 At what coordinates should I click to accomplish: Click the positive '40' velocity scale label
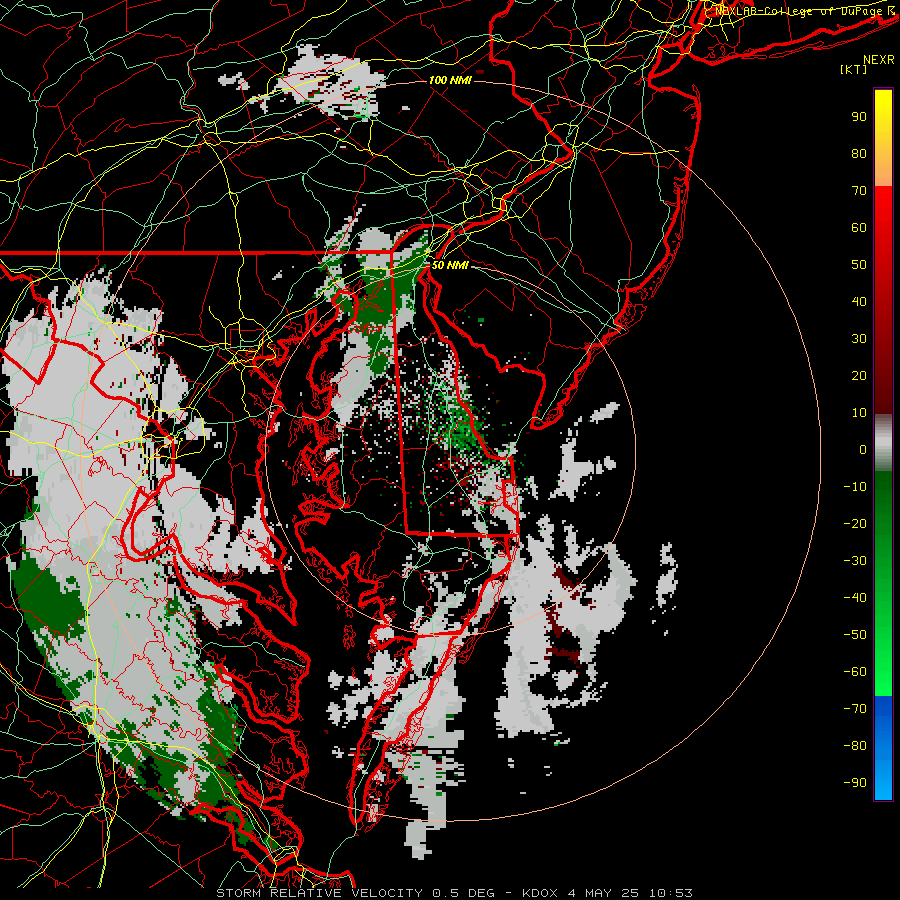[859, 302]
